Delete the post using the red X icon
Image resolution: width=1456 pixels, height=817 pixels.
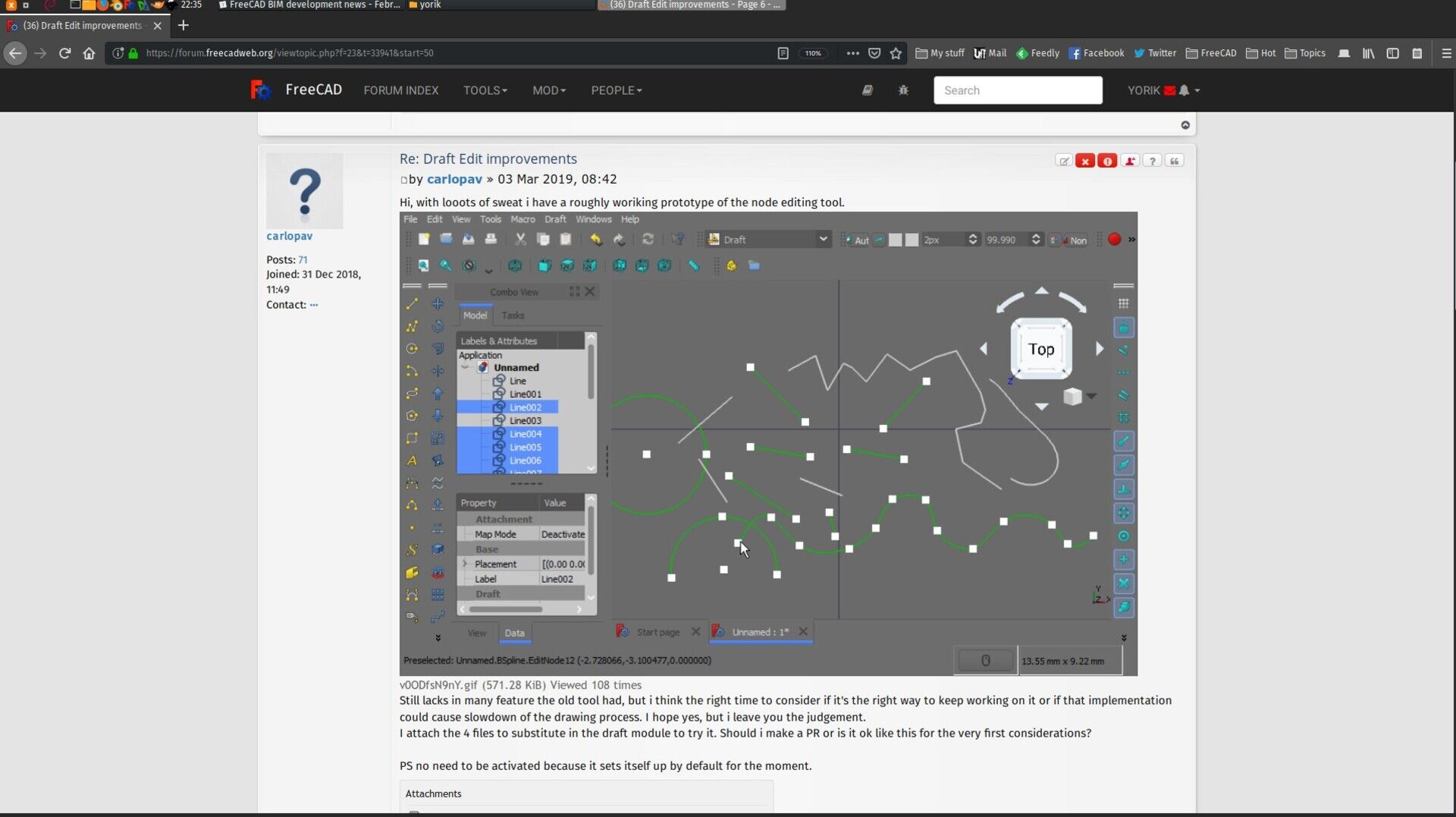pos(1085,161)
